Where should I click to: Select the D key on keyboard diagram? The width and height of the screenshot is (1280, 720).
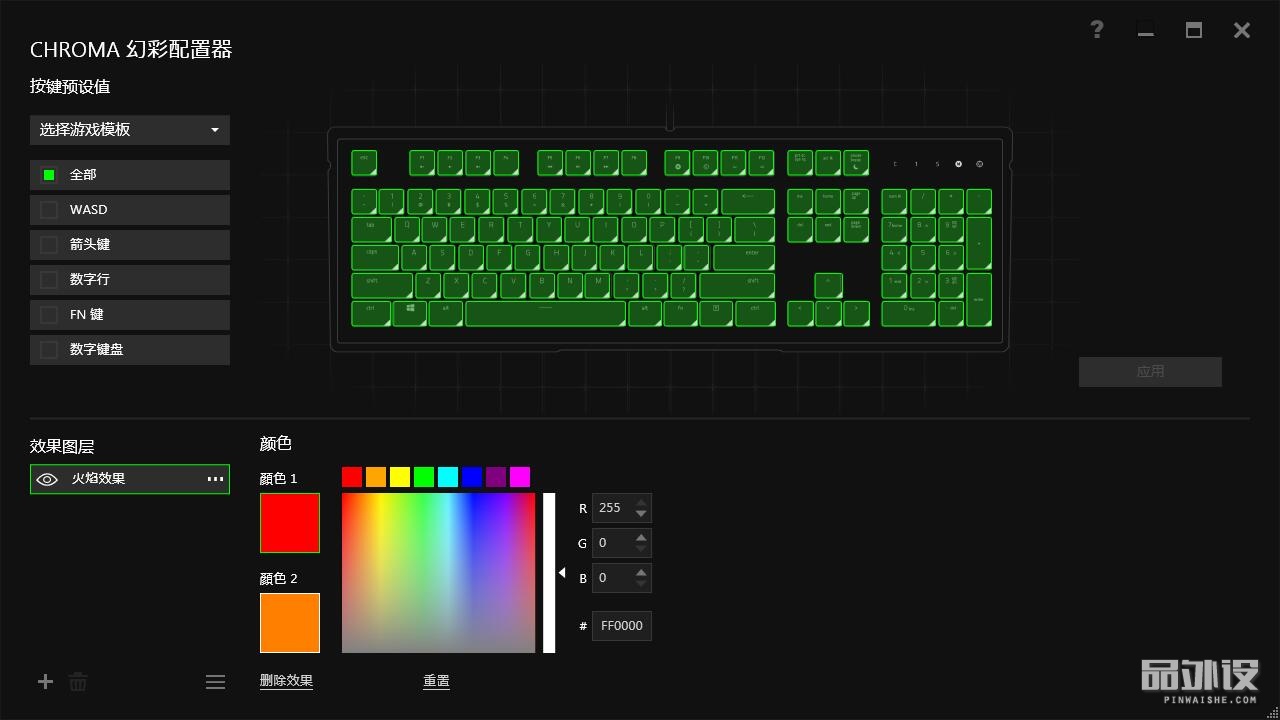click(x=470, y=257)
